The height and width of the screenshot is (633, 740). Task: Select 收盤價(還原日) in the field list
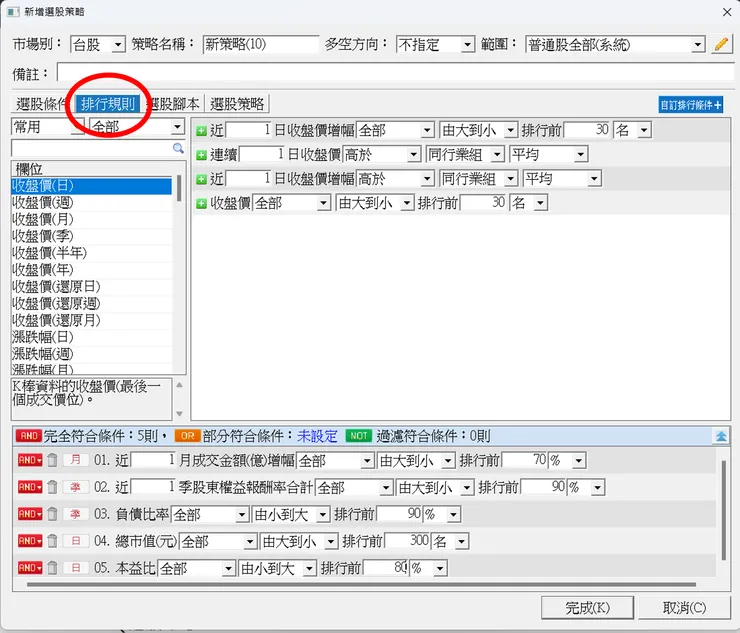point(92,287)
